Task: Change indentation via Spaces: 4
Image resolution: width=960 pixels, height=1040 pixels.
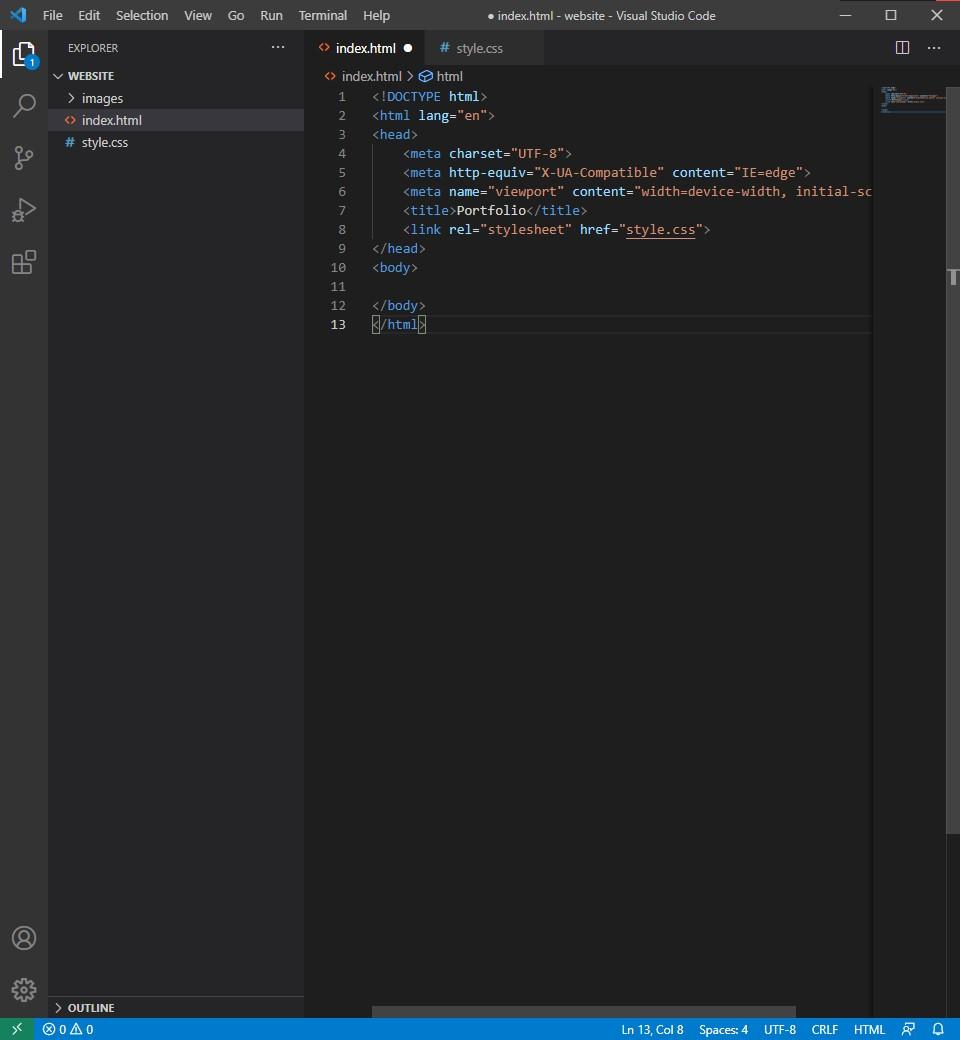Action: click(722, 1028)
